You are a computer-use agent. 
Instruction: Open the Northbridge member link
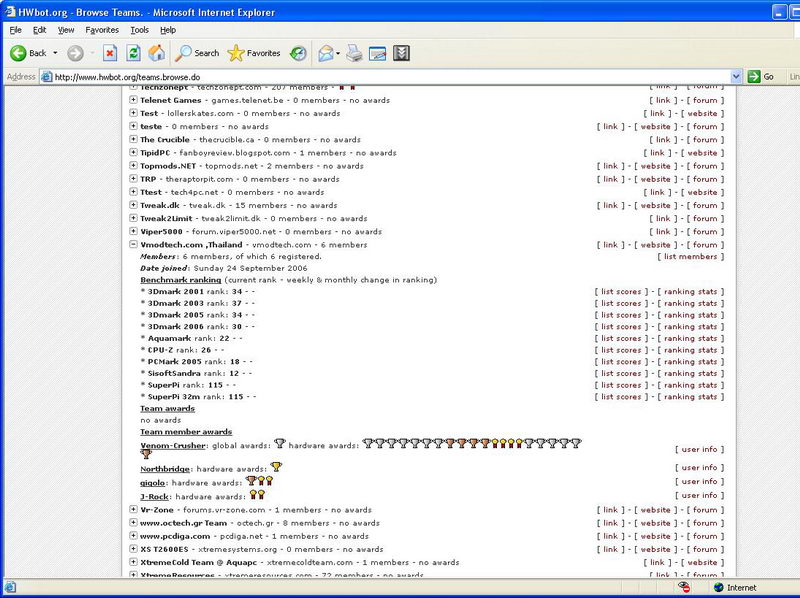165,469
